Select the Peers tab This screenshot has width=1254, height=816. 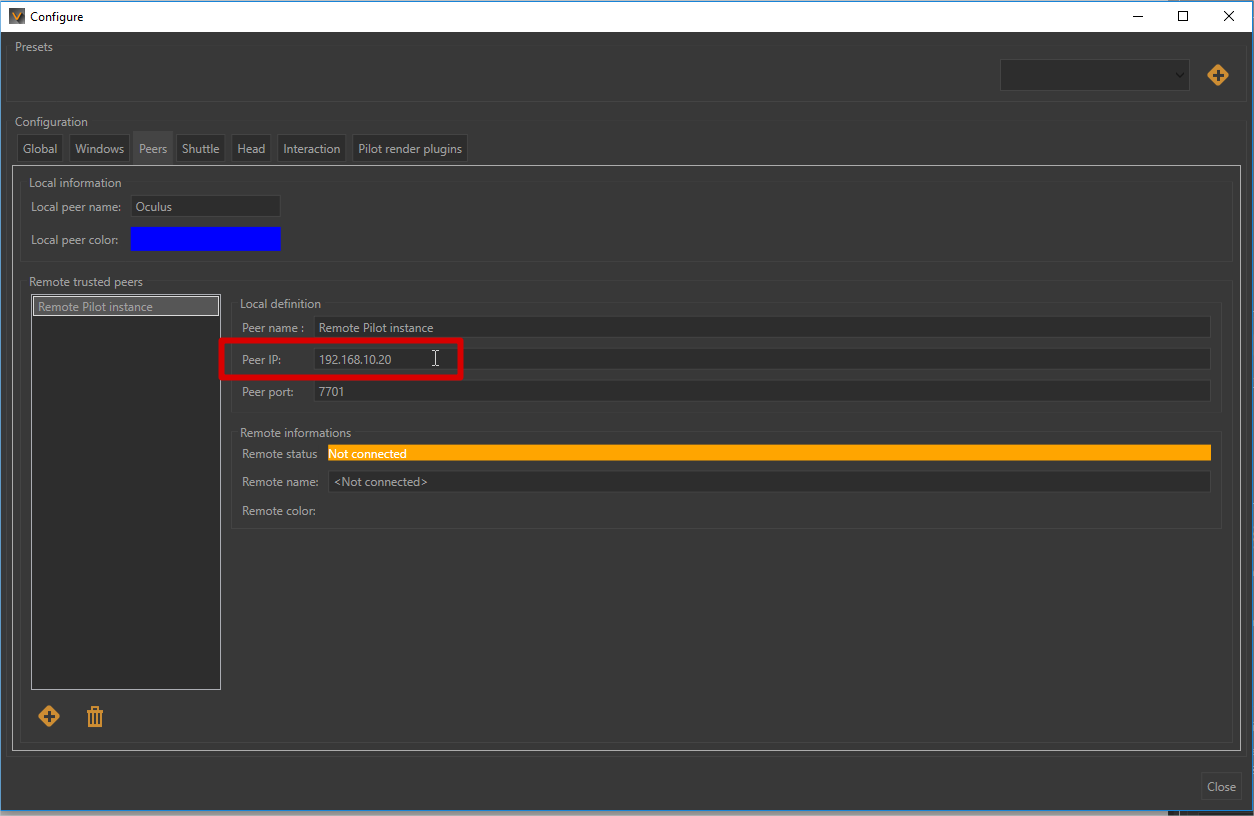[153, 149]
